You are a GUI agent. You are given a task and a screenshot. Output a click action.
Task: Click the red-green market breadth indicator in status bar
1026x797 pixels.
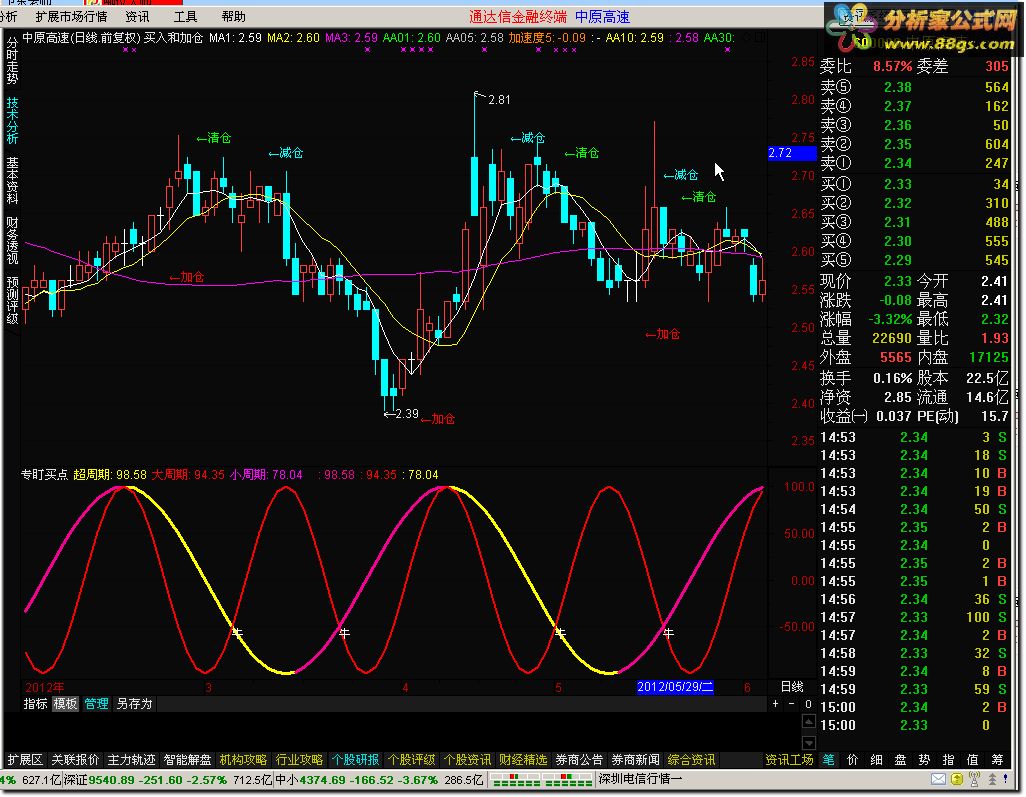542,780
